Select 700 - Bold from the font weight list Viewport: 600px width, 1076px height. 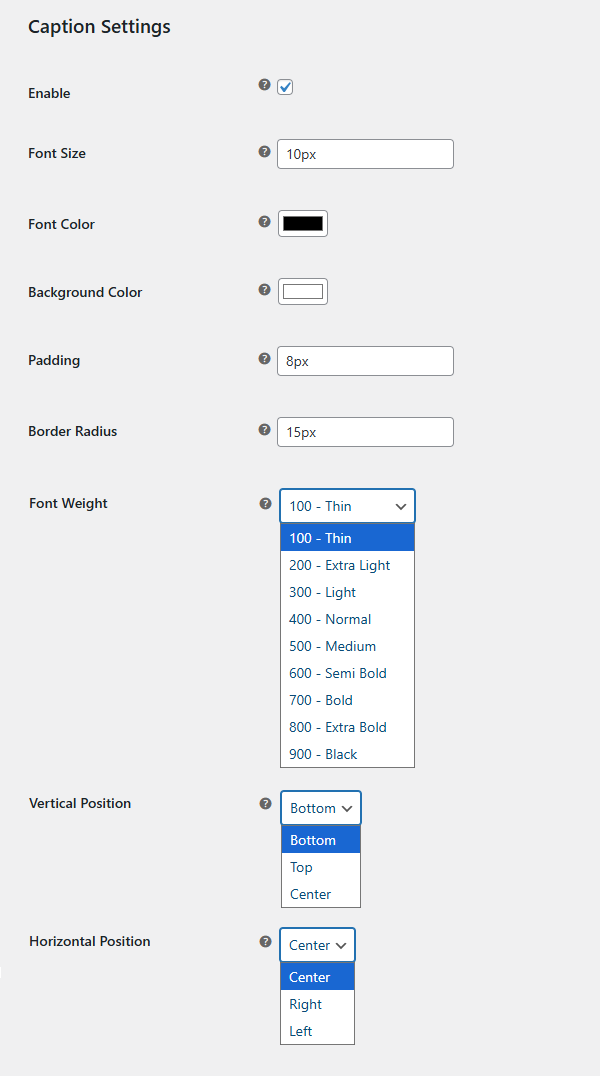click(320, 700)
